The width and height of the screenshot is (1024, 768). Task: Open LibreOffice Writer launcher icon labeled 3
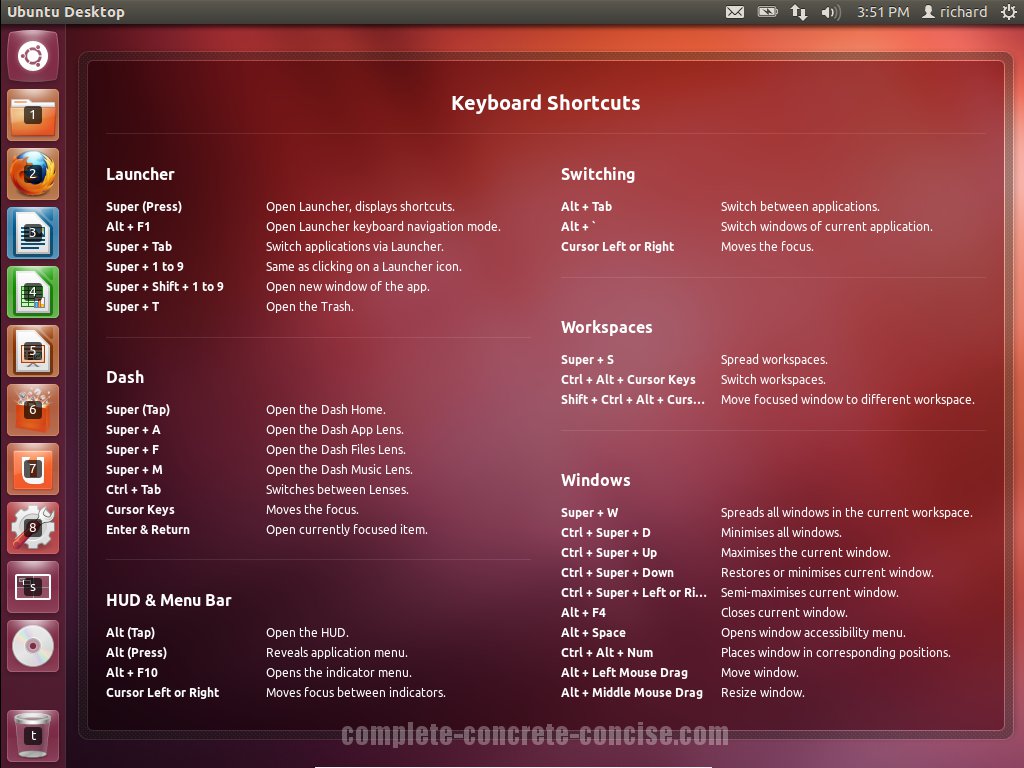pyautogui.click(x=33, y=233)
